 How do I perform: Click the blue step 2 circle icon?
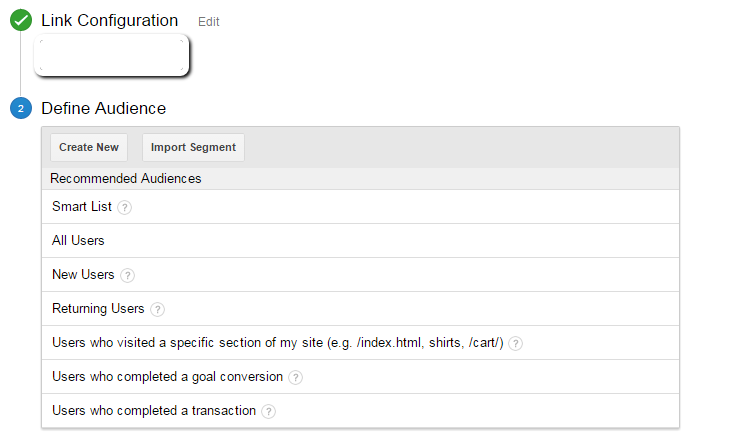click(x=21, y=108)
